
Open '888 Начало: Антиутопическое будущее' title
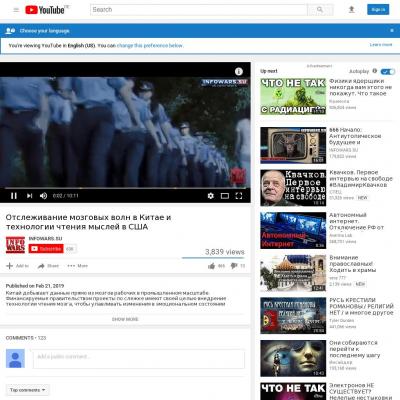[x=355, y=136]
